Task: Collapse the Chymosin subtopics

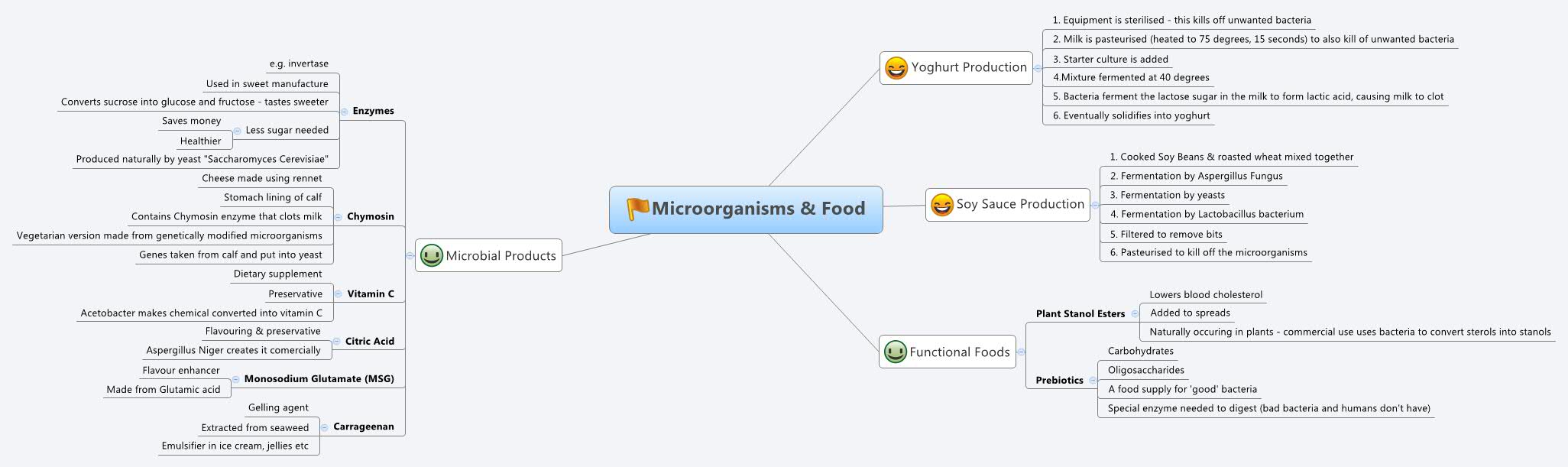Action: click(x=339, y=217)
